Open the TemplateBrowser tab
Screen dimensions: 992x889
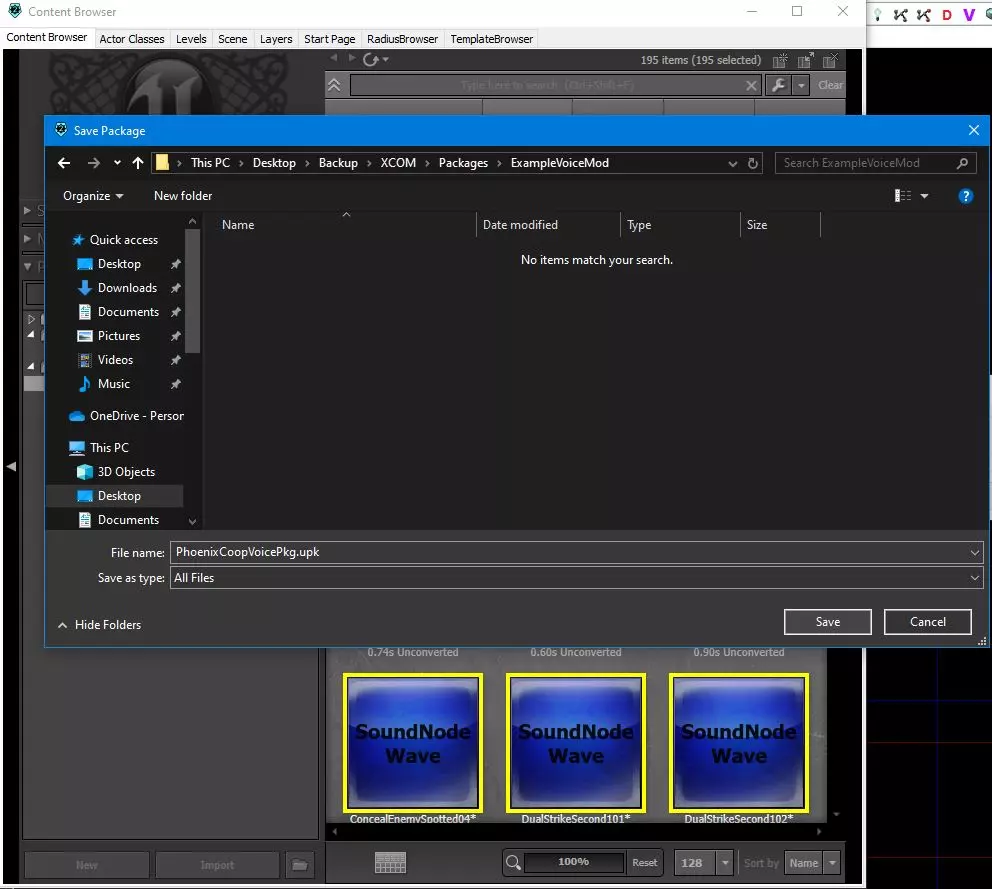coord(491,39)
